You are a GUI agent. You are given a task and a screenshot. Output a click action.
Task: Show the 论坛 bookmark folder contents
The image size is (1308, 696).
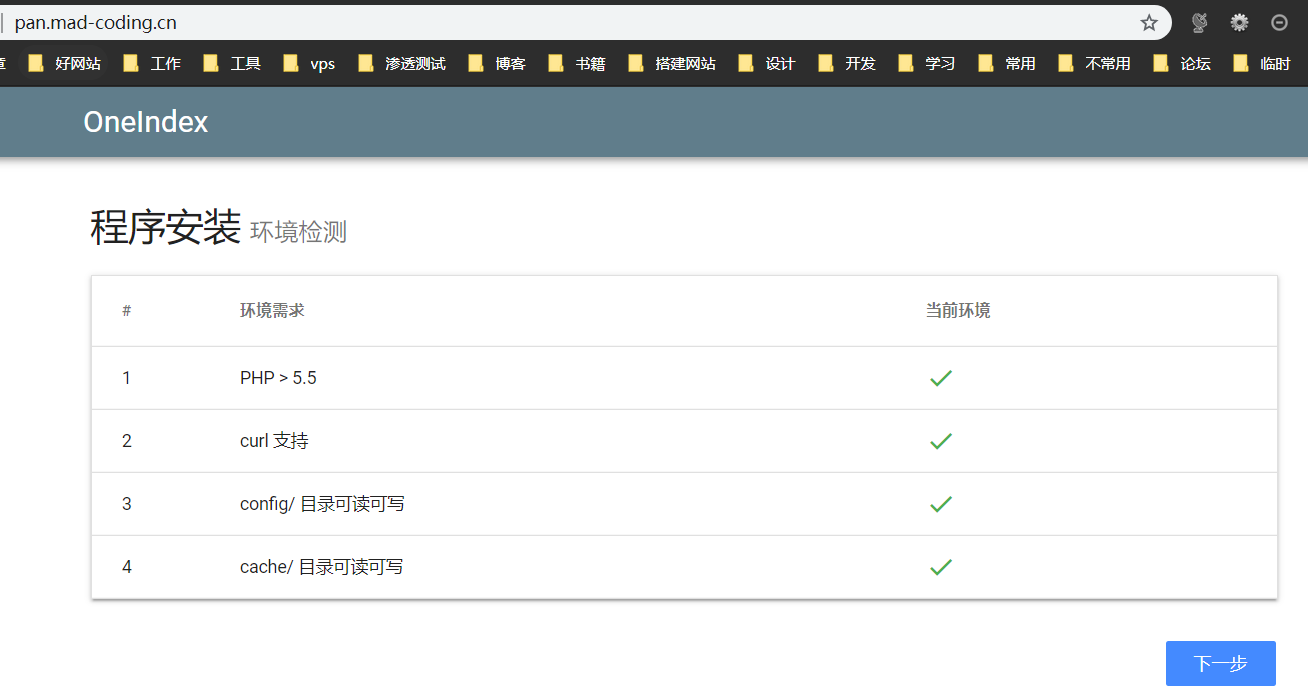1183,64
